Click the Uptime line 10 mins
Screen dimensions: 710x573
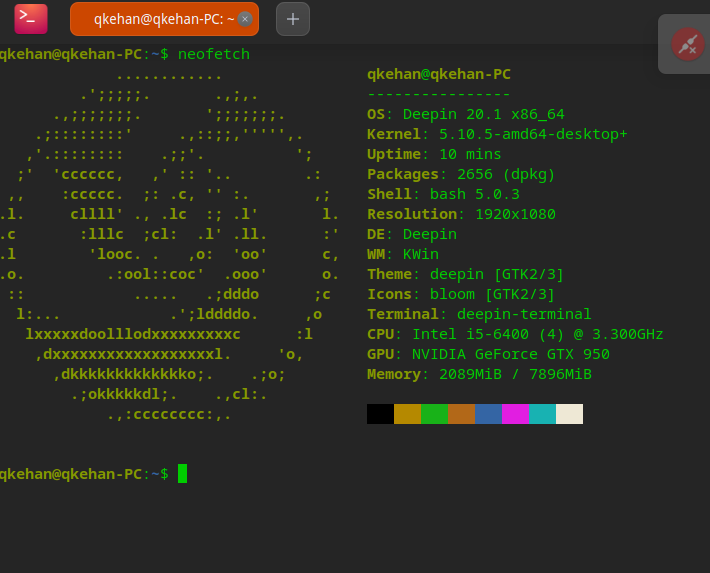tap(434, 154)
